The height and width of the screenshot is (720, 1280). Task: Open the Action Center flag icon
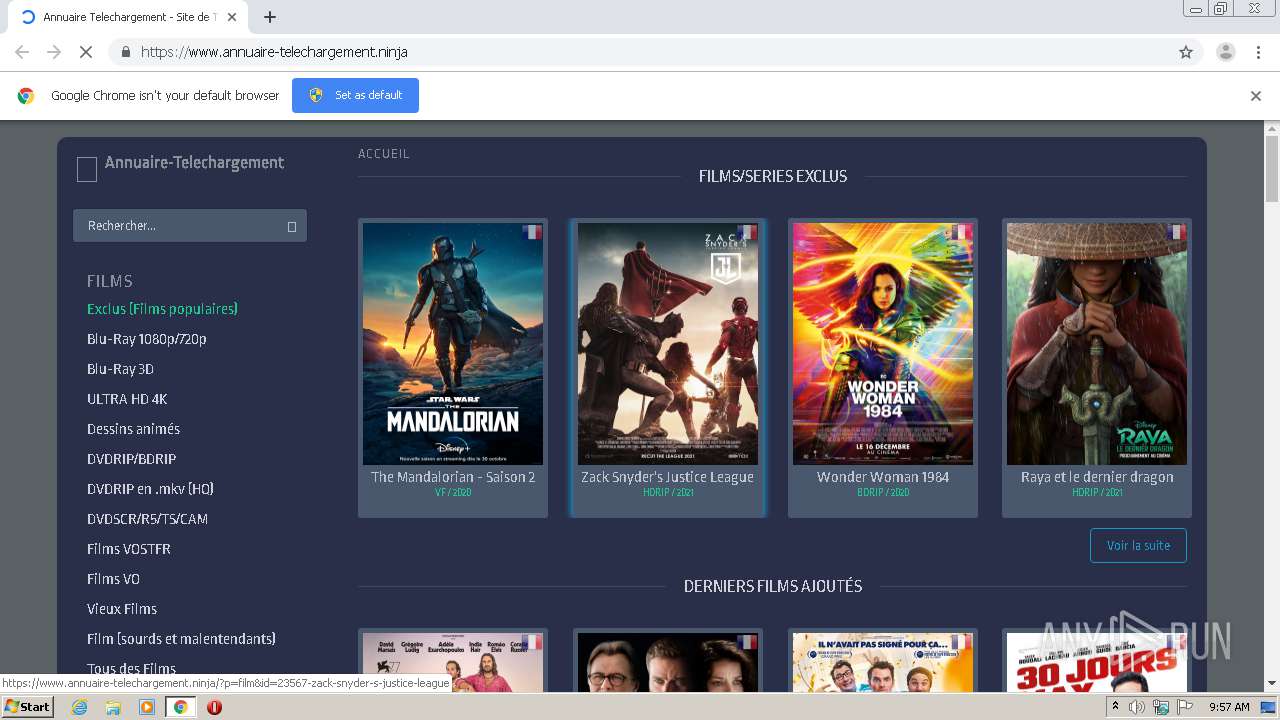pyautogui.click(x=1185, y=707)
